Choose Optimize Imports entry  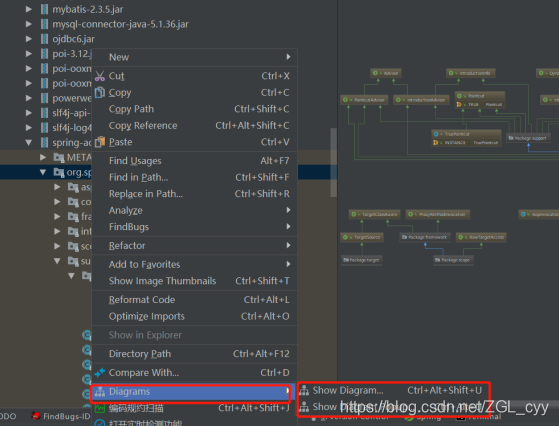pos(195,316)
